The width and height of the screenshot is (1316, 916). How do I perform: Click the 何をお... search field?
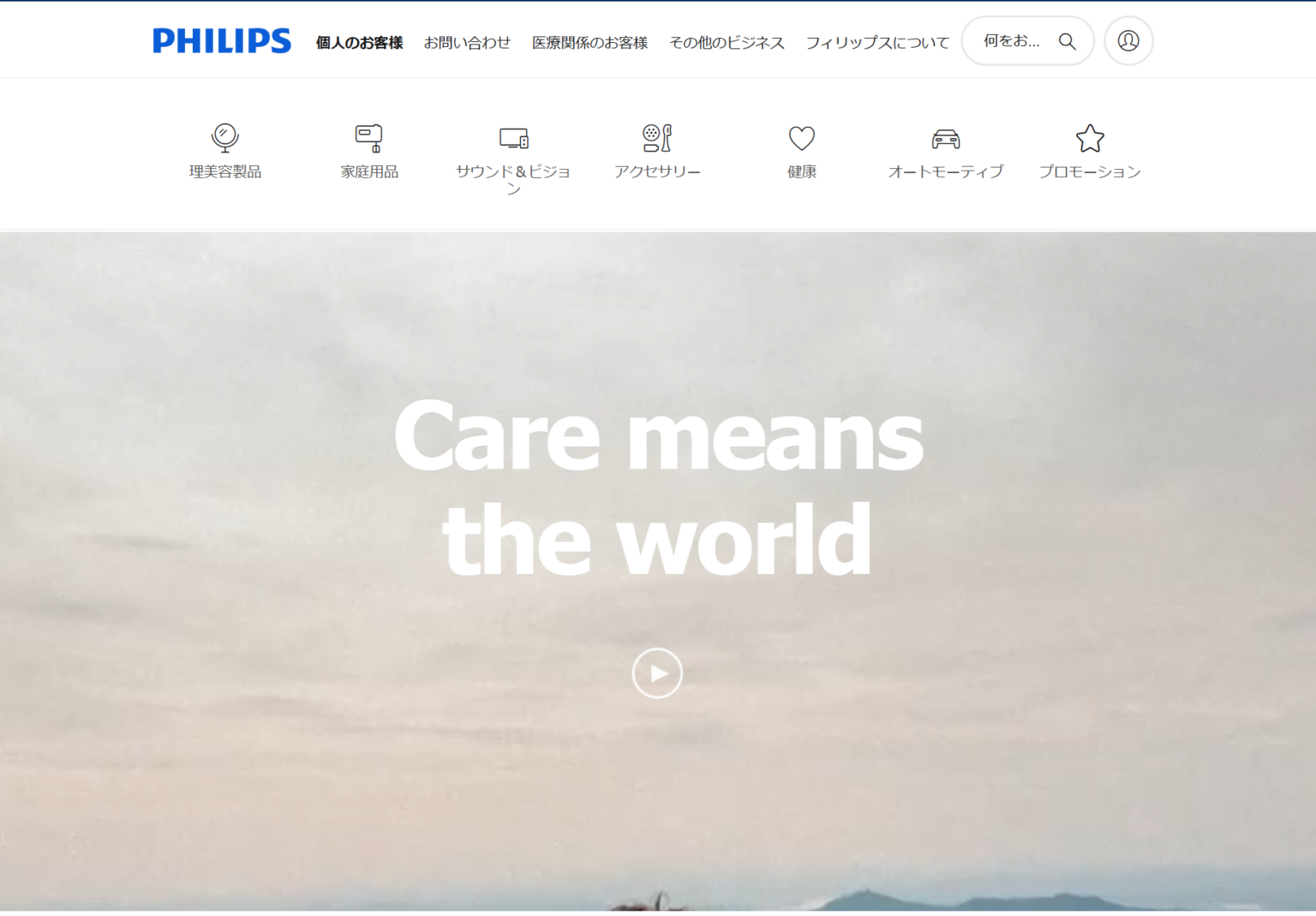click(x=1028, y=41)
